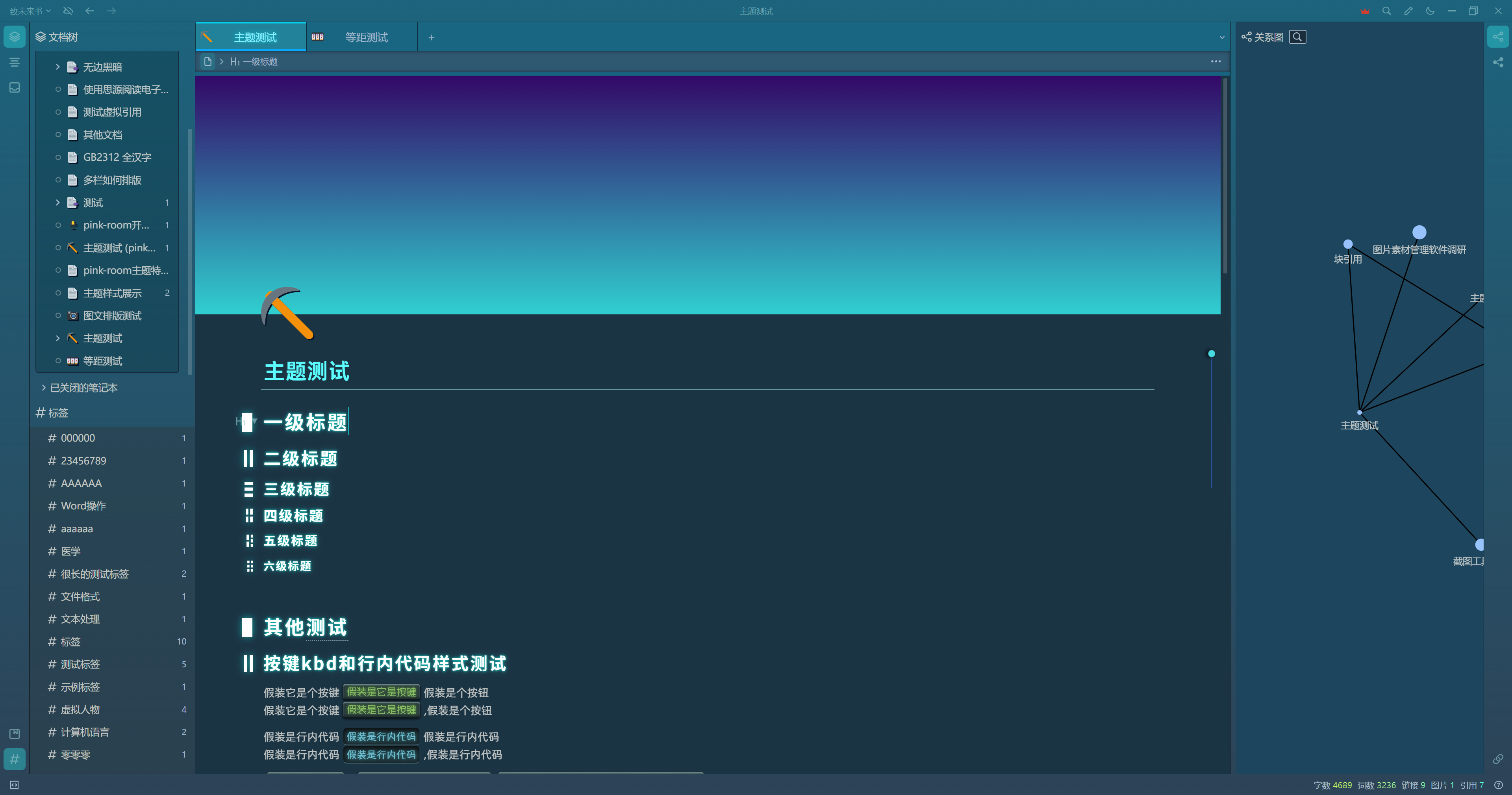Open the inbox icon in left dock
The height and width of the screenshot is (795, 1512).
pyautogui.click(x=15, y=87)
